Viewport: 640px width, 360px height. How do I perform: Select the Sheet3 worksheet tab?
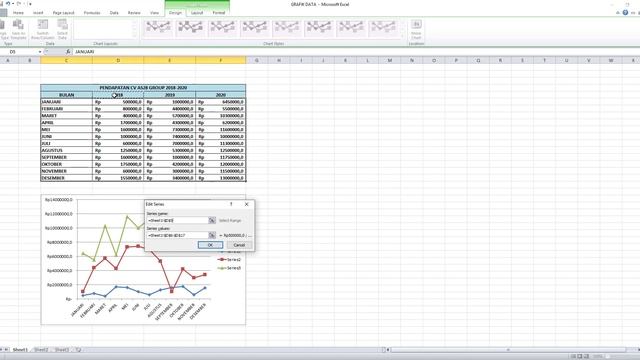[62, 350]
